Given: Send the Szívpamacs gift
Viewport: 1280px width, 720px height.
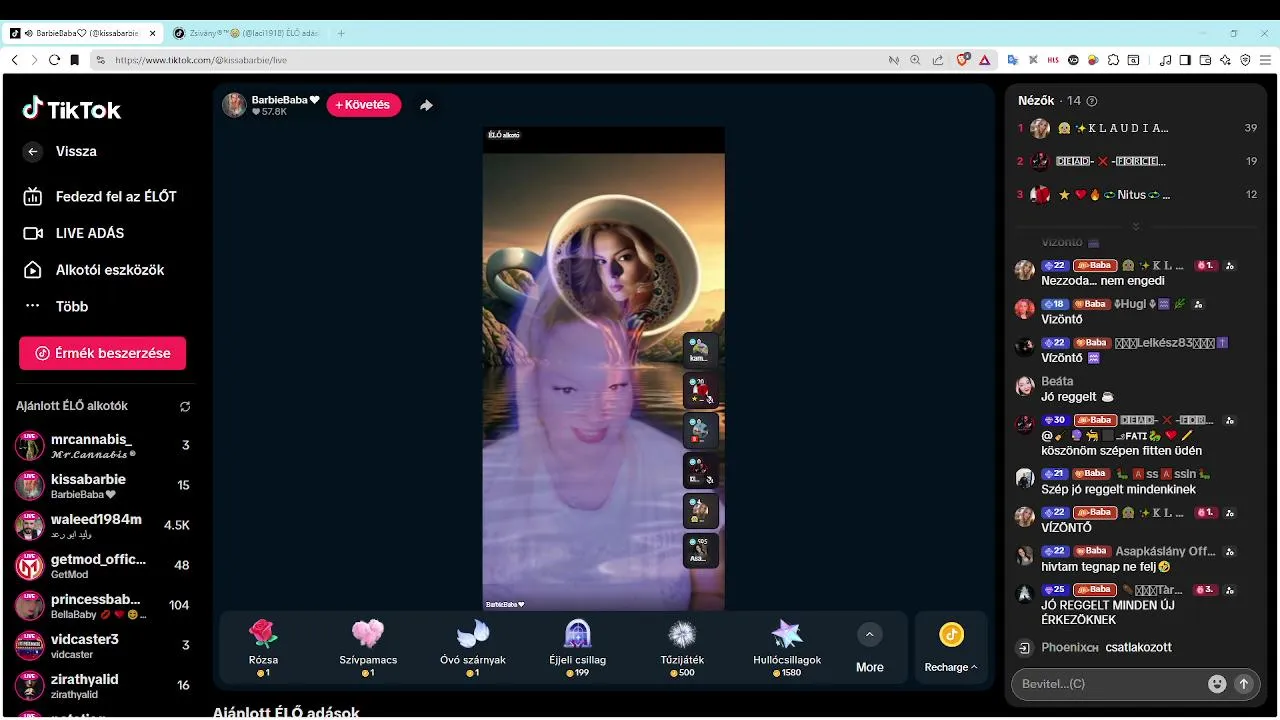Looking at the screenshot, I should pyautogui.click(x=368, y=648).
